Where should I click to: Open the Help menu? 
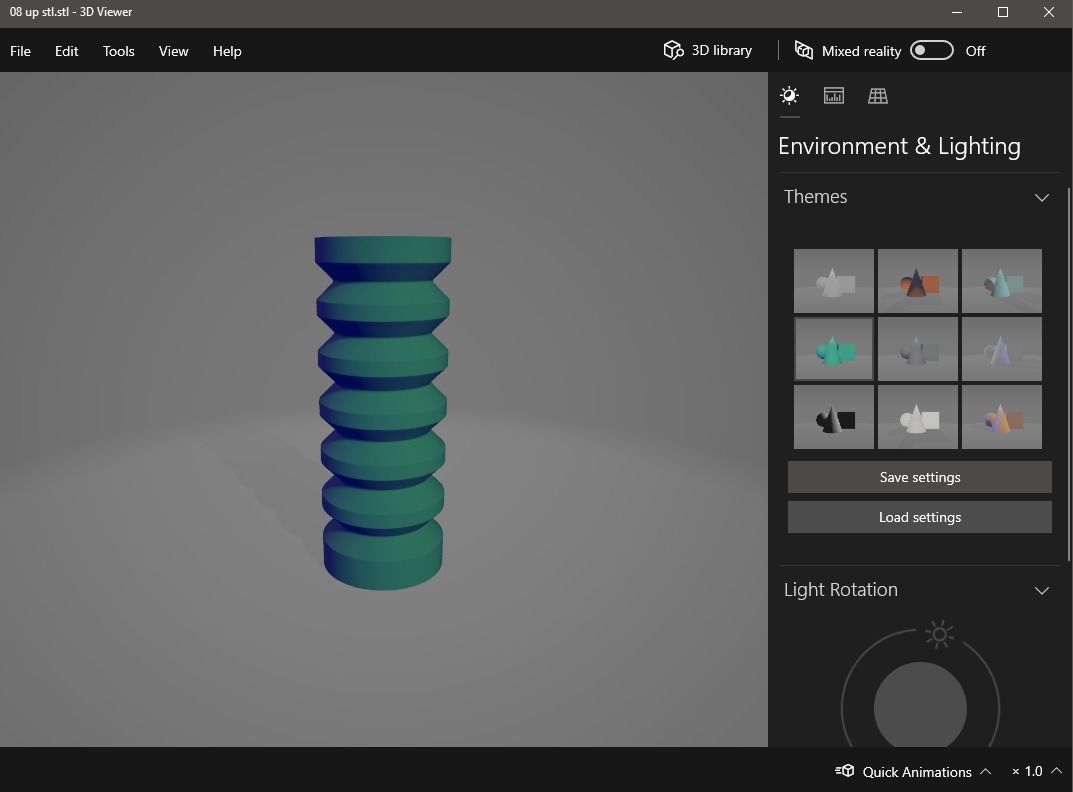point(227,51)
